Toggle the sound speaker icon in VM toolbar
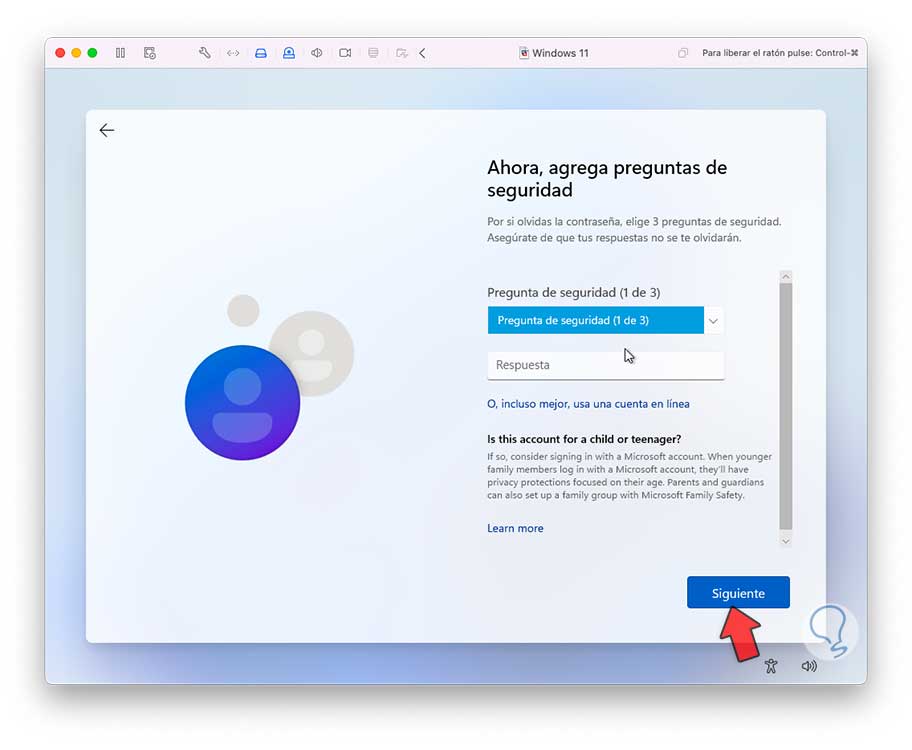 [x=316, y=53]
